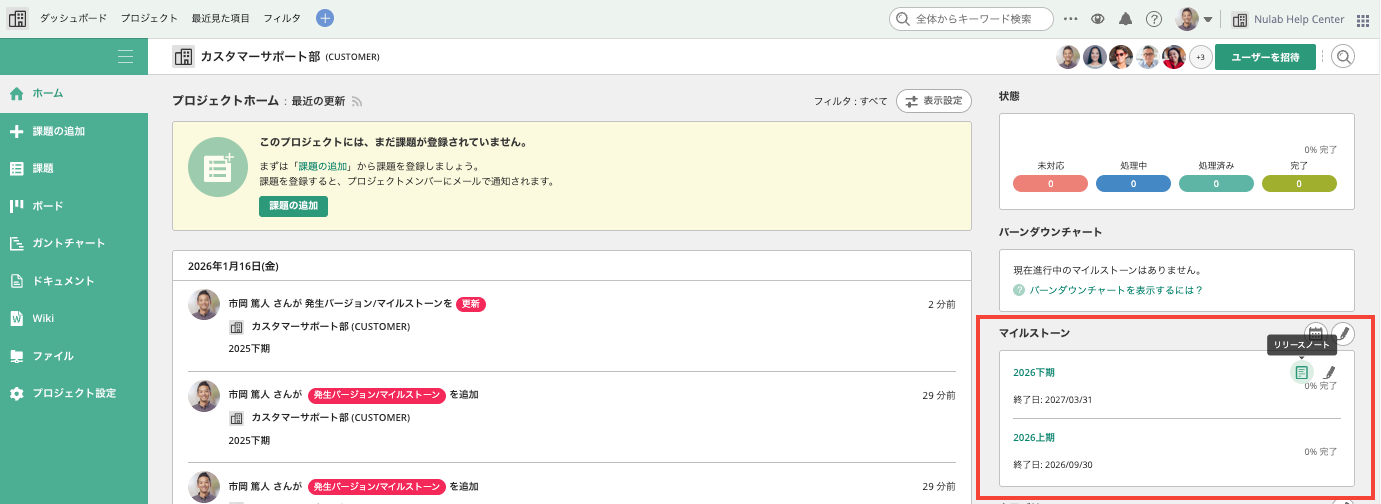Click the first member avatar in the project header
The width and height of the screenshot is (1381, 504).
point(1068,57)
